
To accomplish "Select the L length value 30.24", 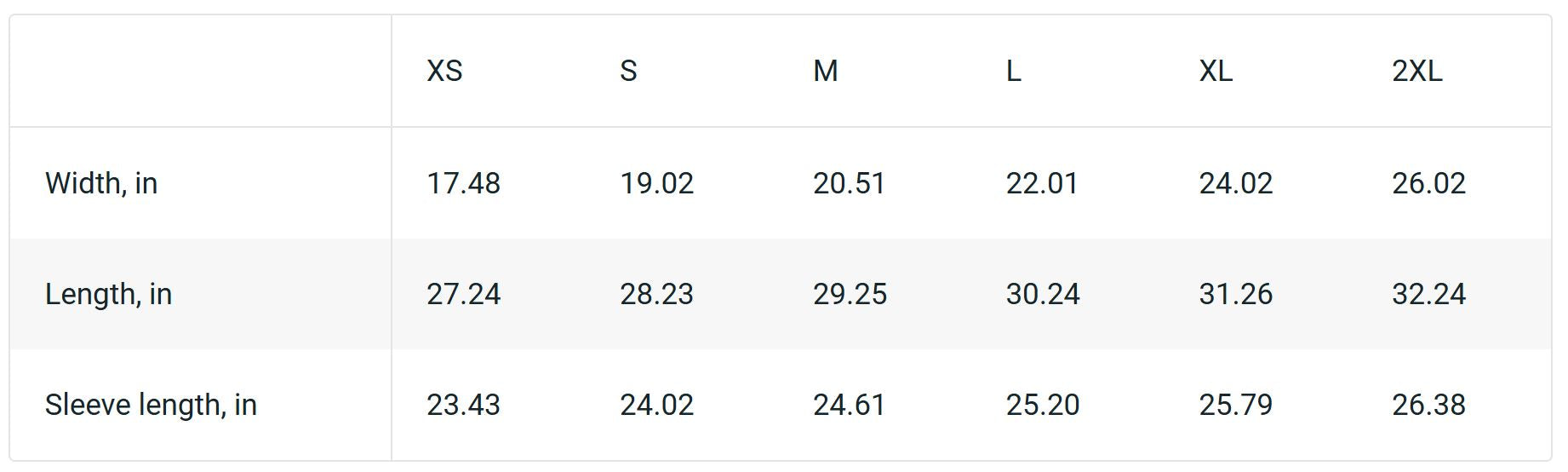I will 1043,294.
